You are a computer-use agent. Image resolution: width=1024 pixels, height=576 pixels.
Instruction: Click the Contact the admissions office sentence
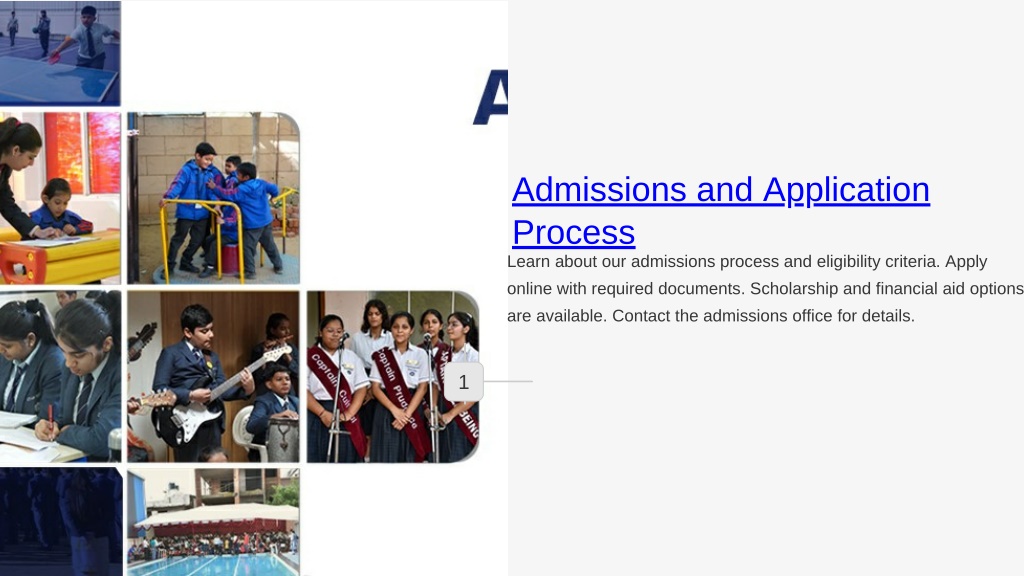(x=763, y=316)
